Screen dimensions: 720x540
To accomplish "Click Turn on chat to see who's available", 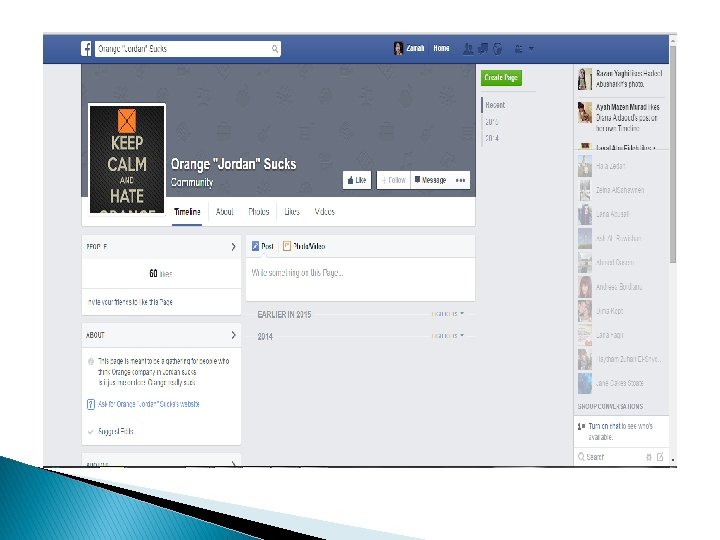I will point(620,431).
